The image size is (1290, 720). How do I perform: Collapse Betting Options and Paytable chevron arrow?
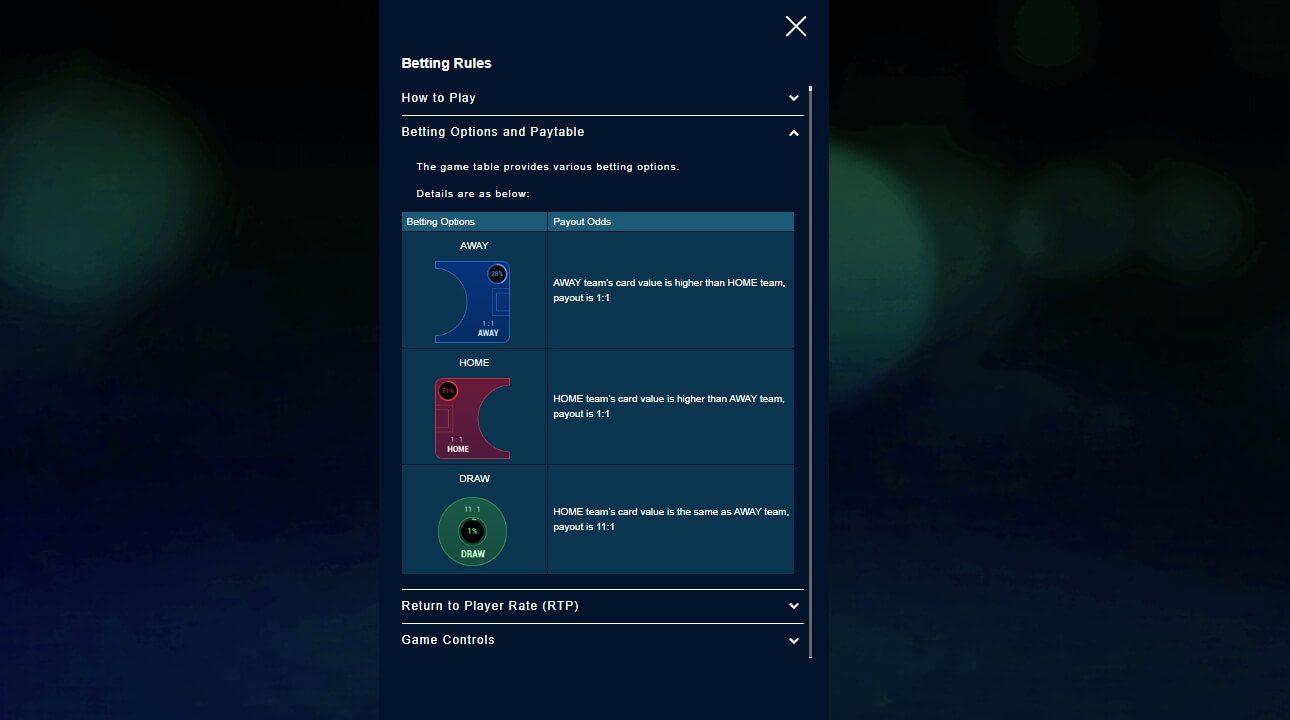point(793,132)
